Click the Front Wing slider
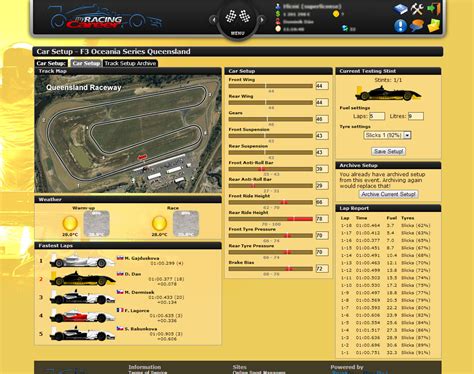 271,86
